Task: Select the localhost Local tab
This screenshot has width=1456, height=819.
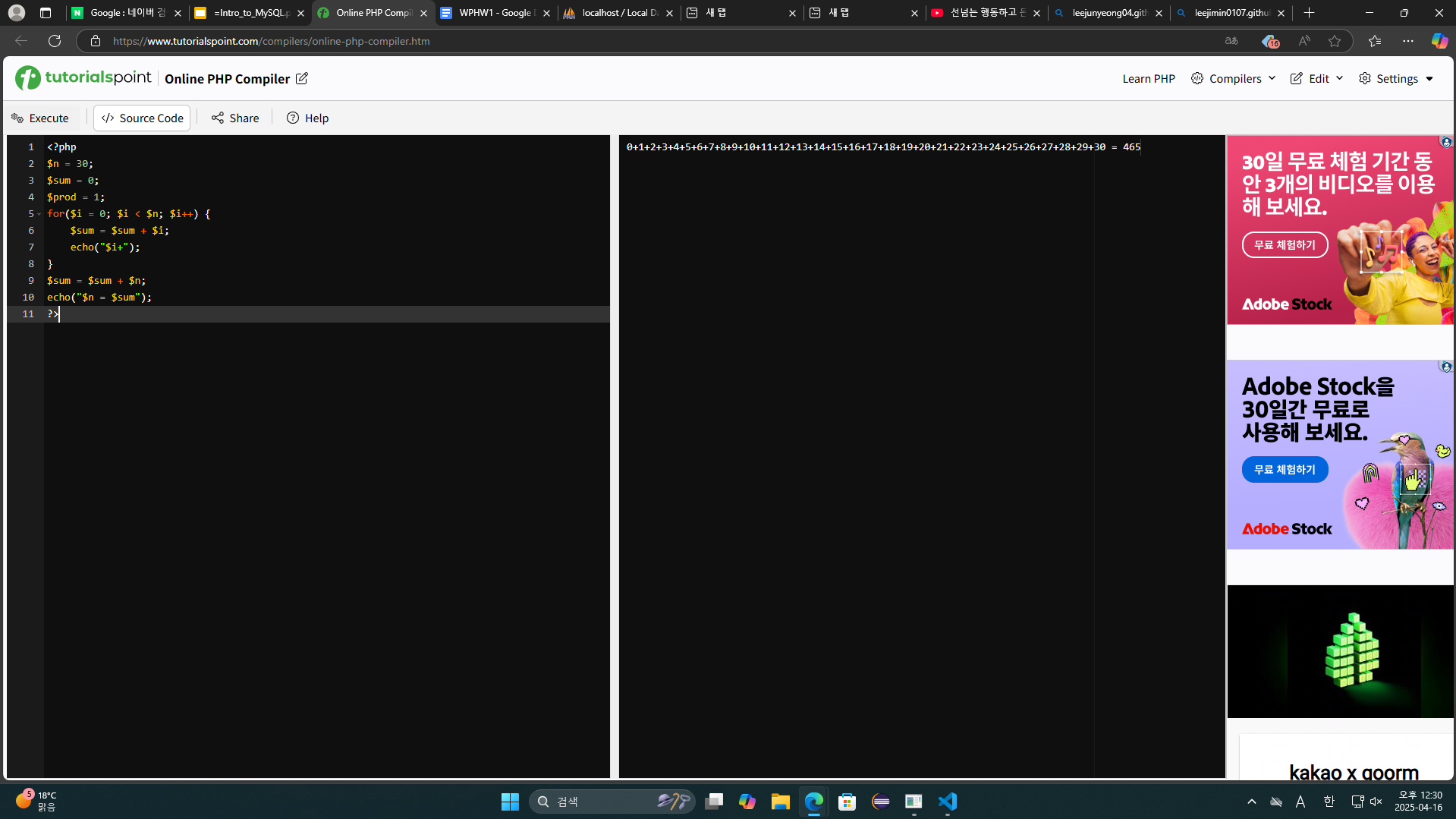Action: (616, 13)
